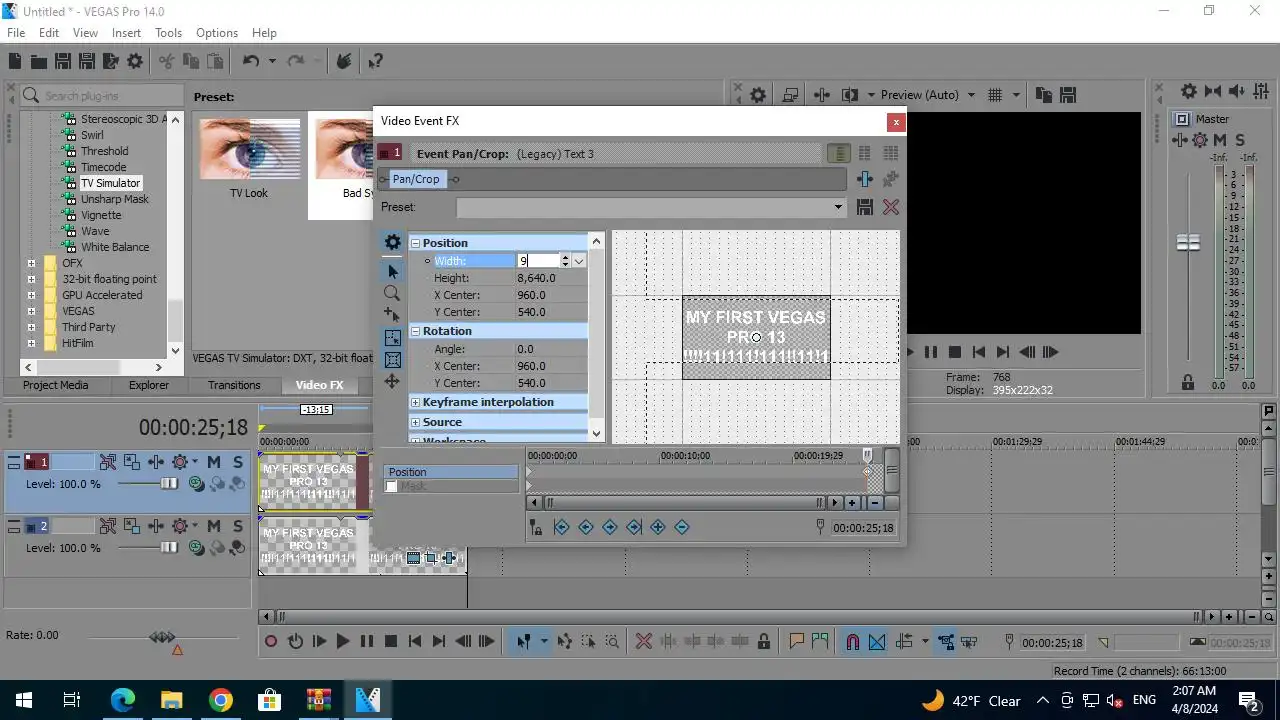Click the Undo arrow icon
Viewport: 1280px width, 720px height.
click(x=251, y=62)
